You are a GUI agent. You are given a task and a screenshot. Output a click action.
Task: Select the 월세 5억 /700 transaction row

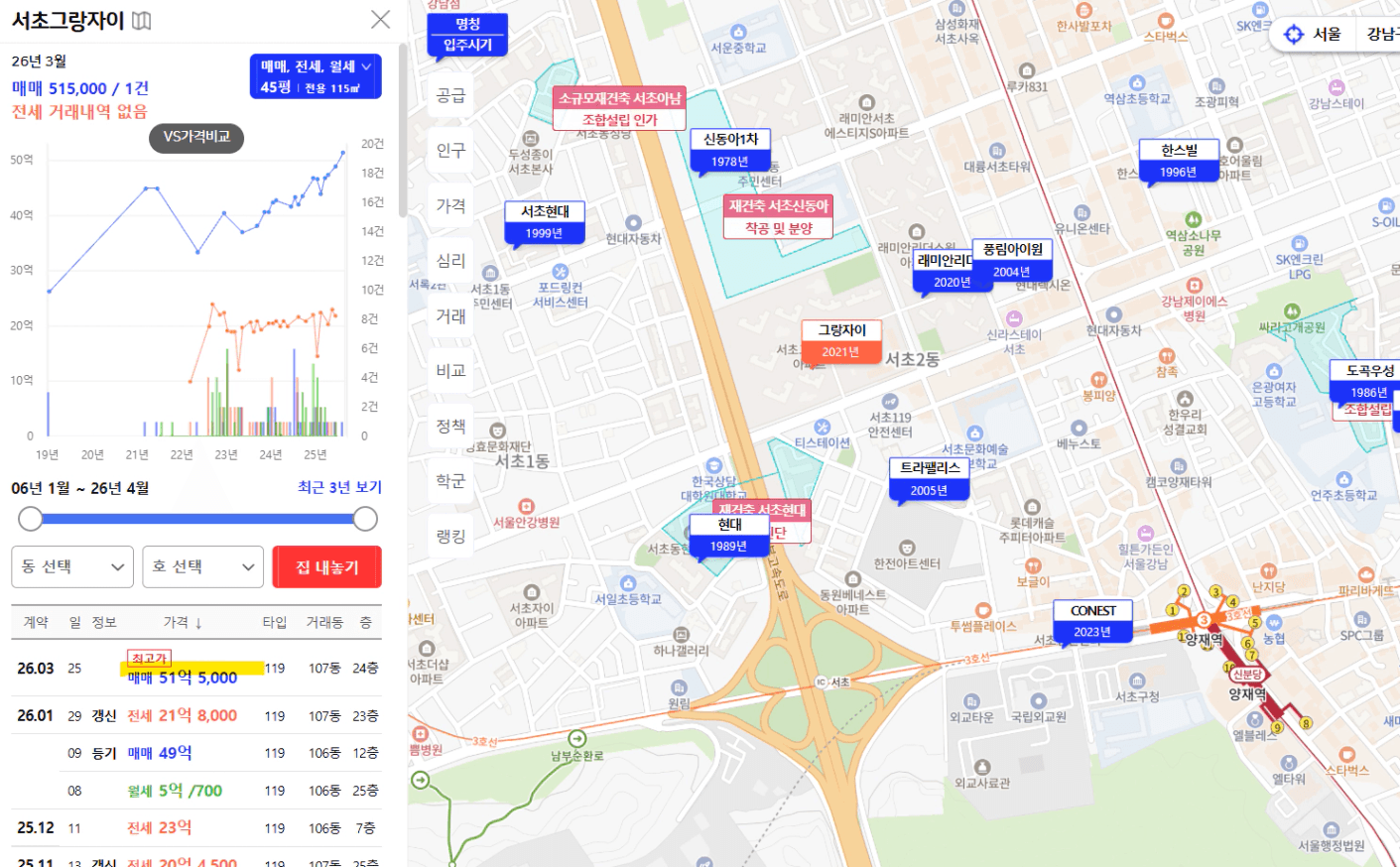[x=196, y=791]
